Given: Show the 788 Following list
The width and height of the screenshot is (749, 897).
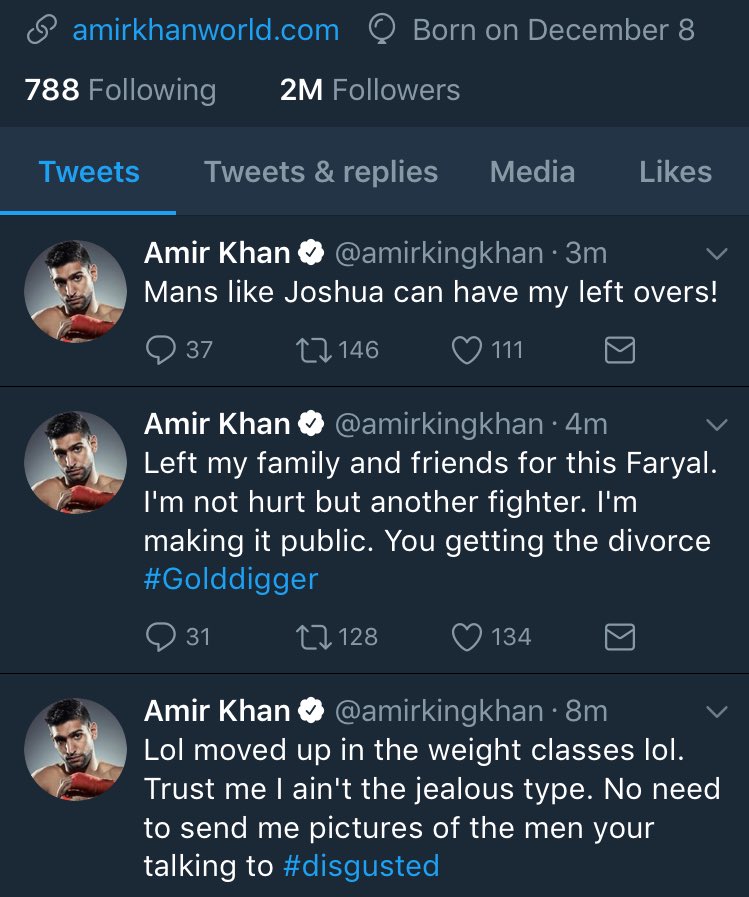Looking at the screenshot, I should [120, 90].
